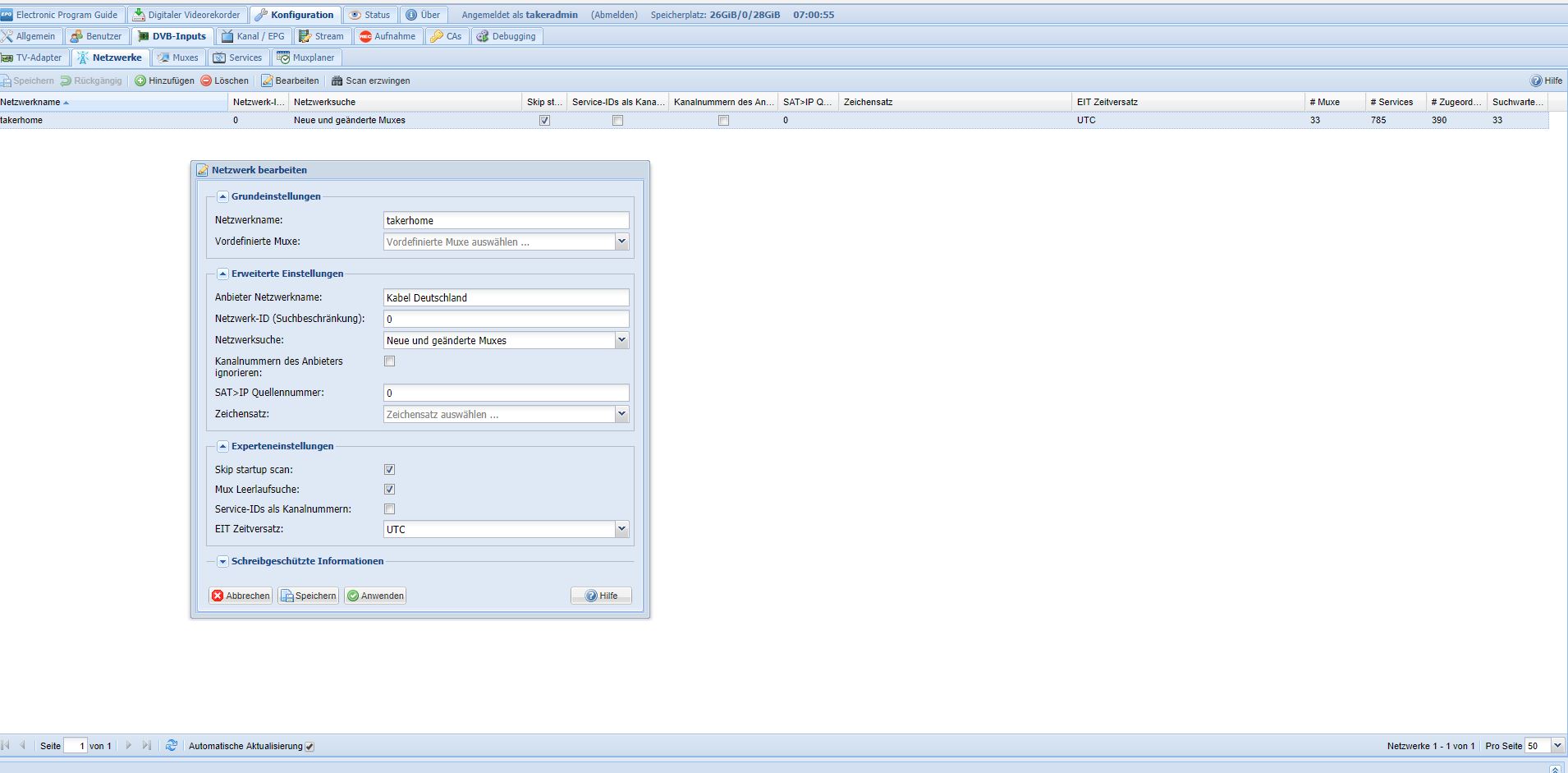The height and width of the screenshot is (773, 1568).
Task: Click Bearbeiten toolbar button
Action: [291, 81]
